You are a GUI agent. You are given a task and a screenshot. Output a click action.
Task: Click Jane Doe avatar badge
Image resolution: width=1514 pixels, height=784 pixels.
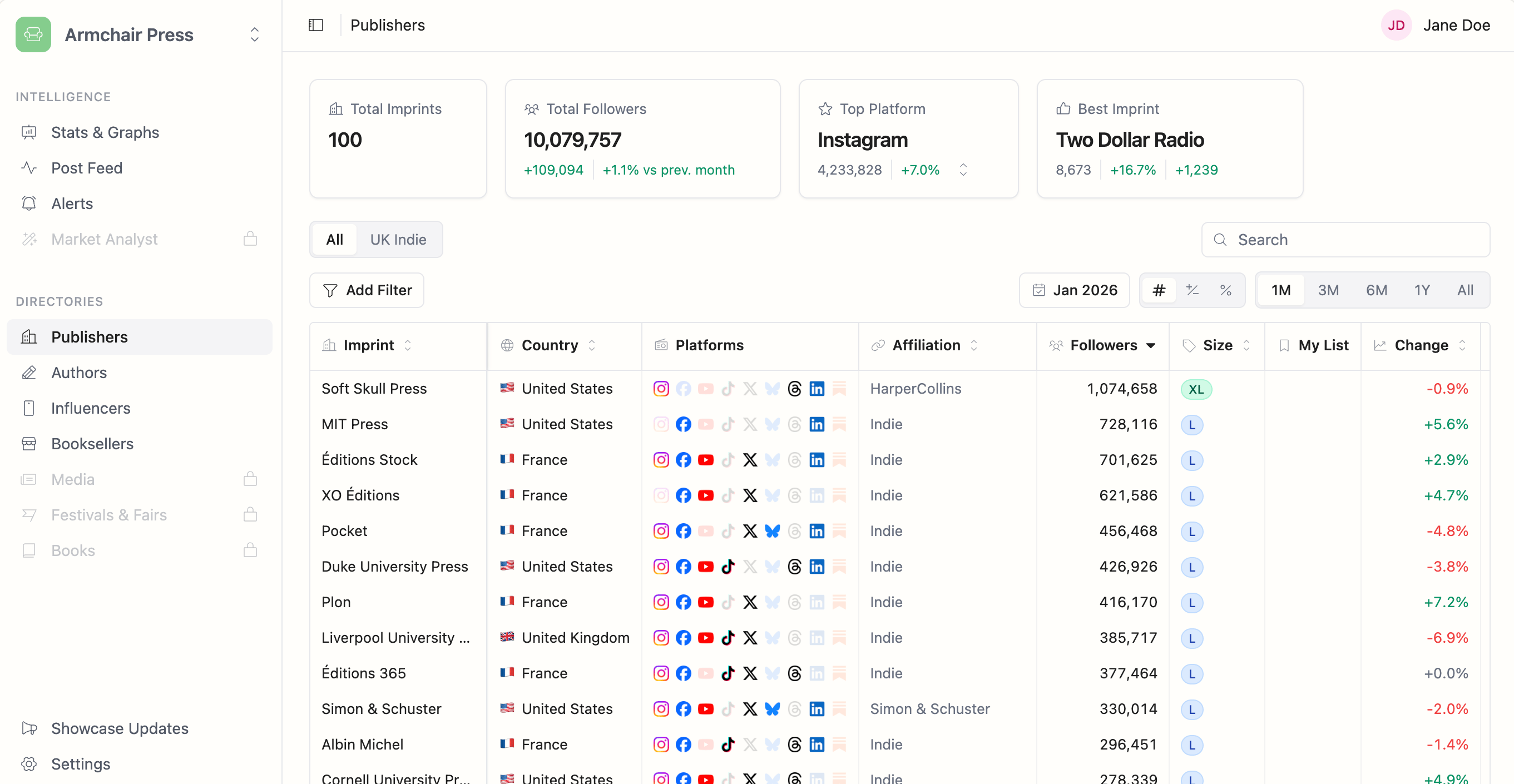(x=1396, y=25)
